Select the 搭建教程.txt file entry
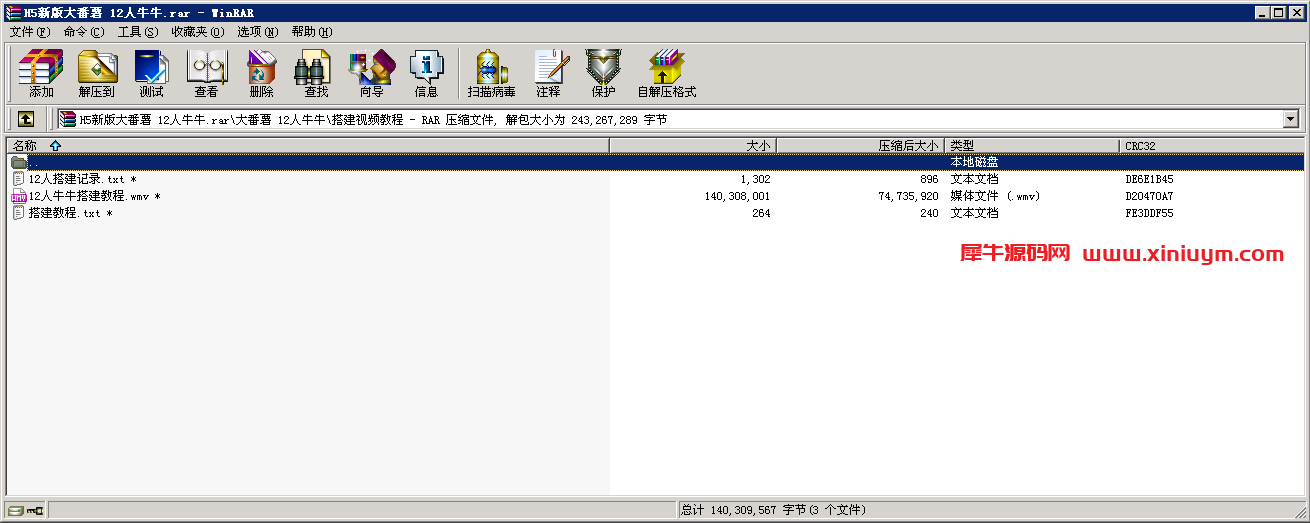Viewport: 1310px width, 523px height. tap(63, 213)
